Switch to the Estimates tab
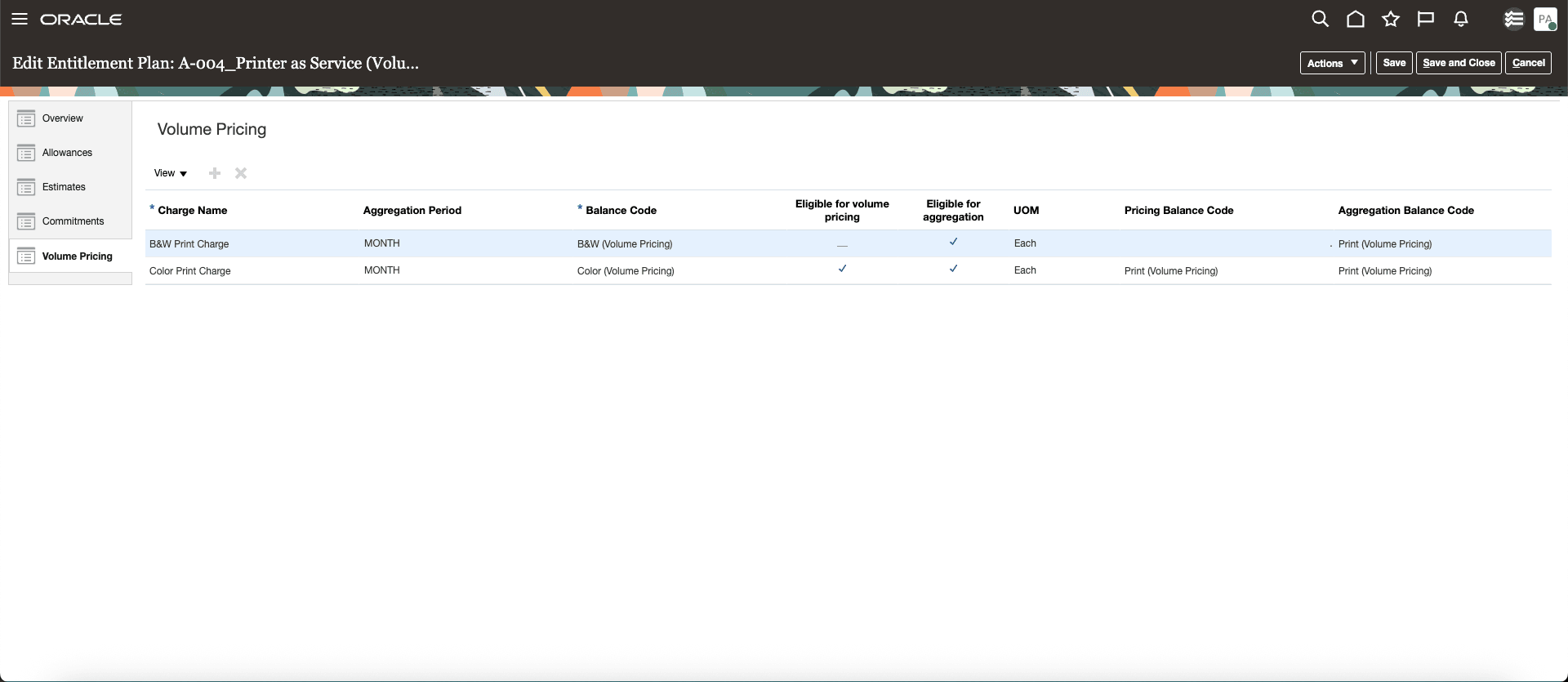 (64, 187)
